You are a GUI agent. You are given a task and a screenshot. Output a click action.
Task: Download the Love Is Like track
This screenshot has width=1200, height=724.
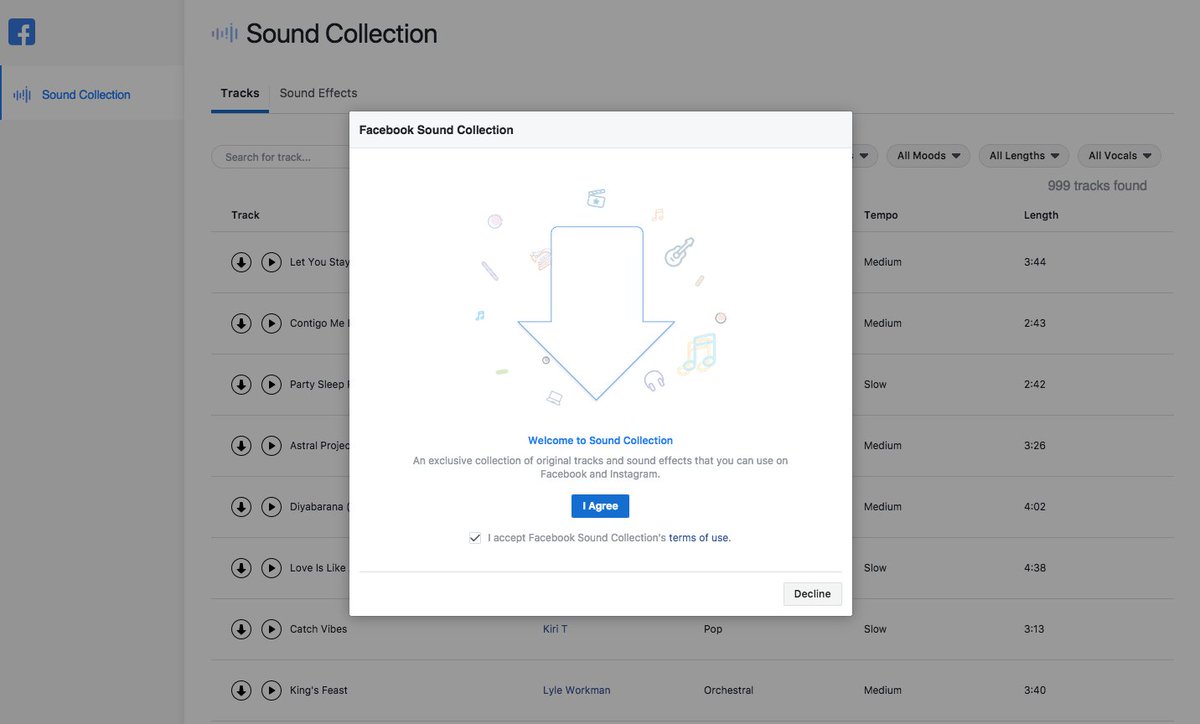[241, 568]
